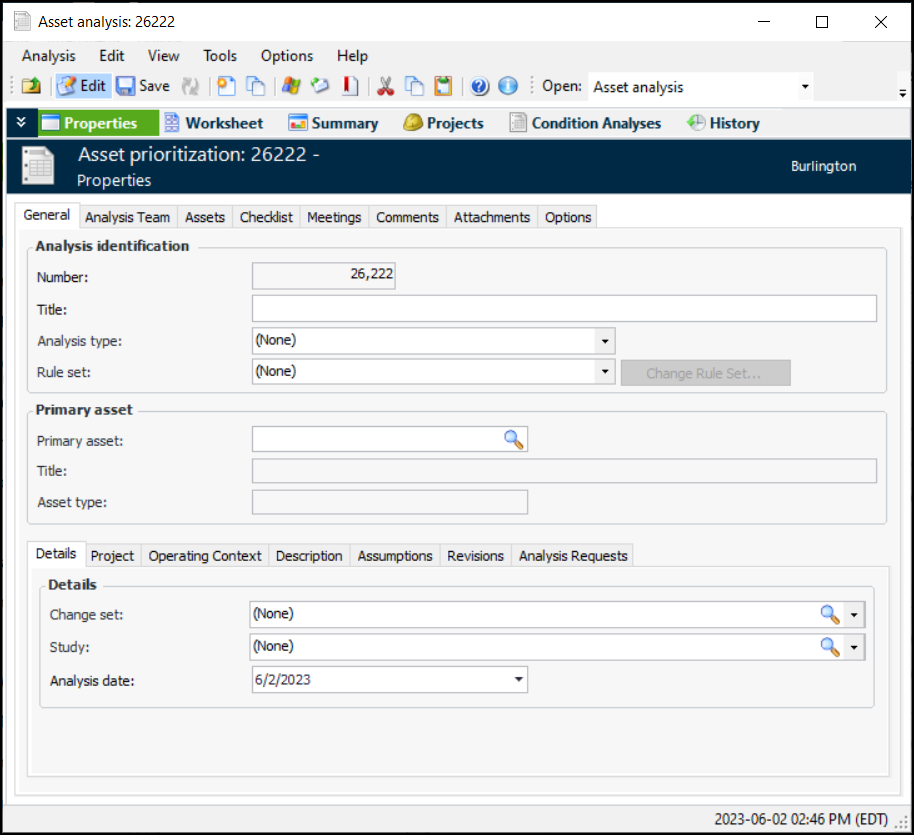Toggle Edit mode in the toolbar

click(x=82, y=86)
